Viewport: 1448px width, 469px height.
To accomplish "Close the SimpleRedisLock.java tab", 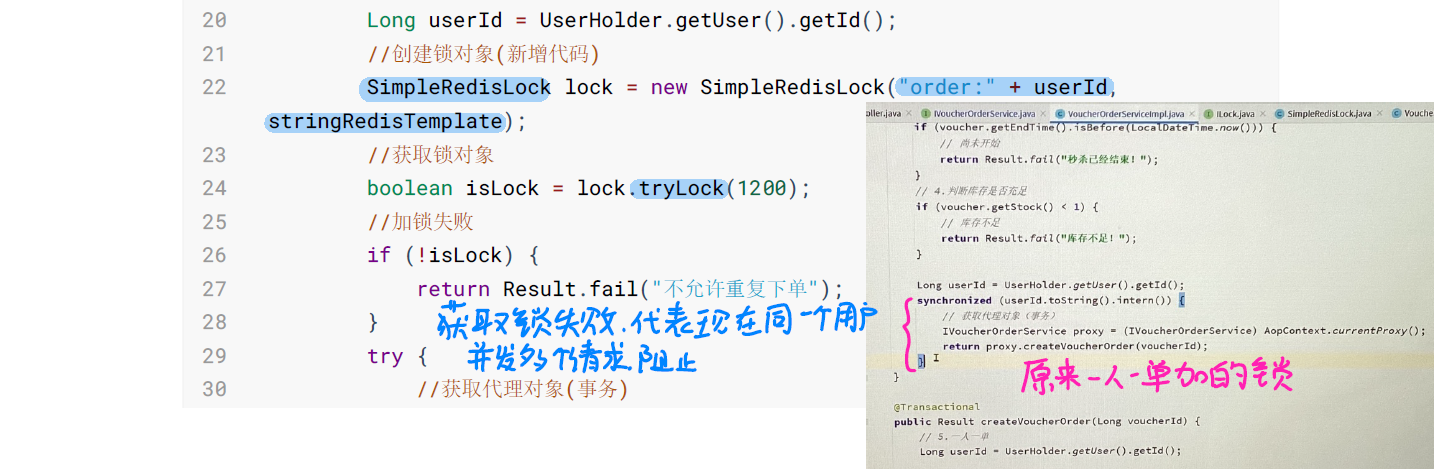I will pyautogui.click(x=1379, y=114).
